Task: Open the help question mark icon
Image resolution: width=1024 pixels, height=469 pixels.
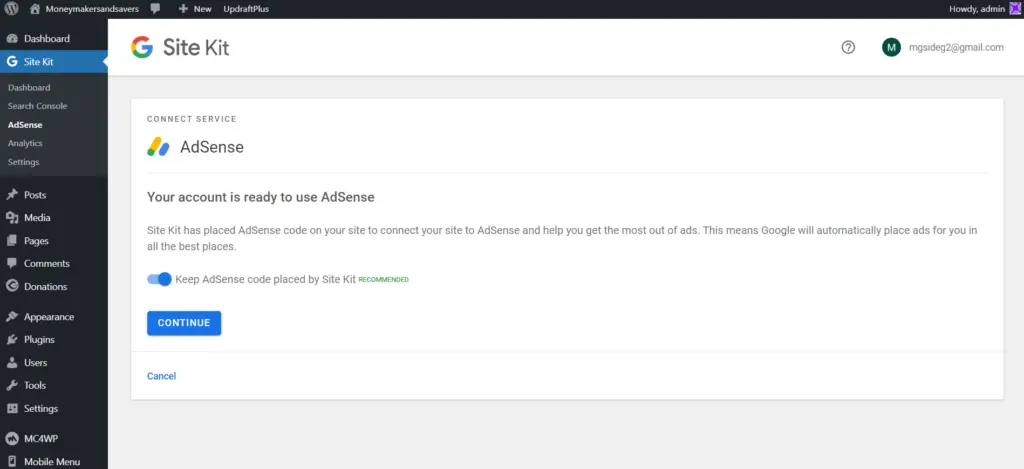Action: [x=848, y=47]
